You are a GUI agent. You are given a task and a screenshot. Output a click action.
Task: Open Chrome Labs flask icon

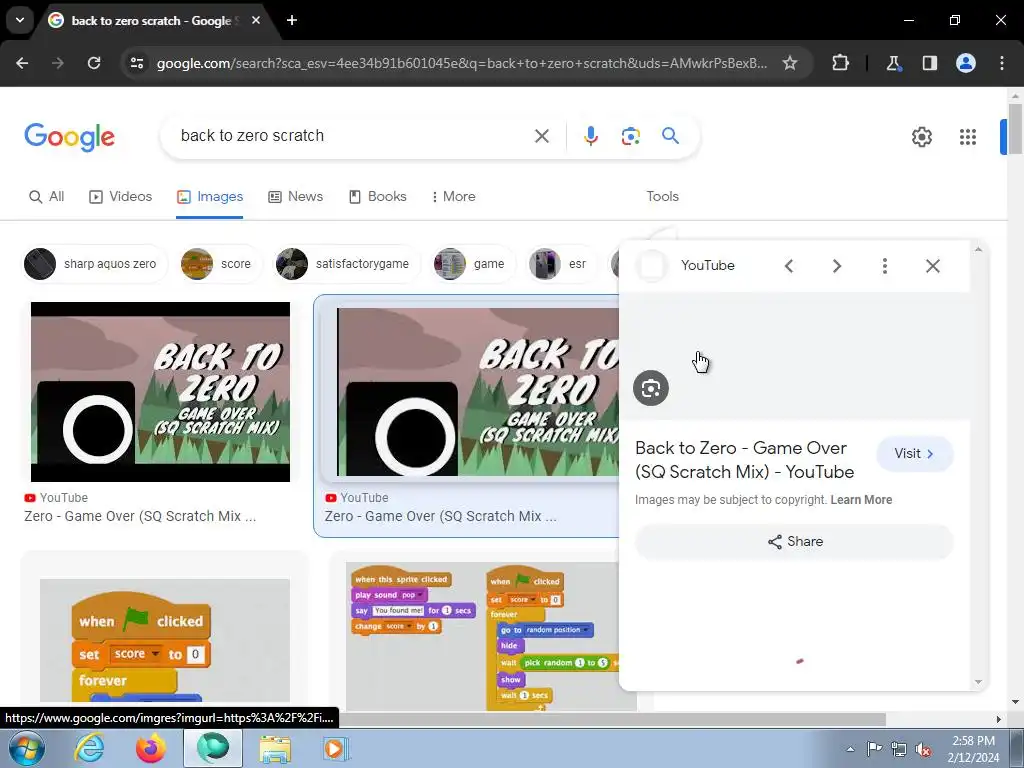click(x=893, y=63)
